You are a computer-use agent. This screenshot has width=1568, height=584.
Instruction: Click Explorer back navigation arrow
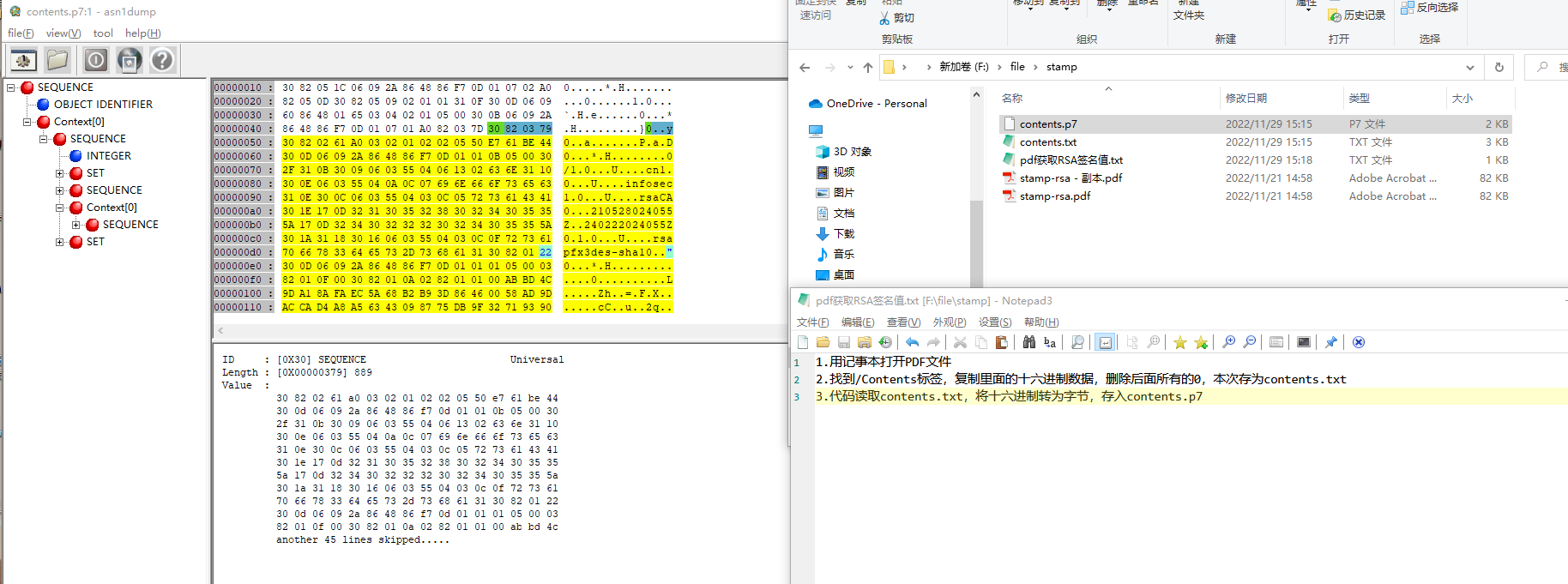click(x=804, y=67)
